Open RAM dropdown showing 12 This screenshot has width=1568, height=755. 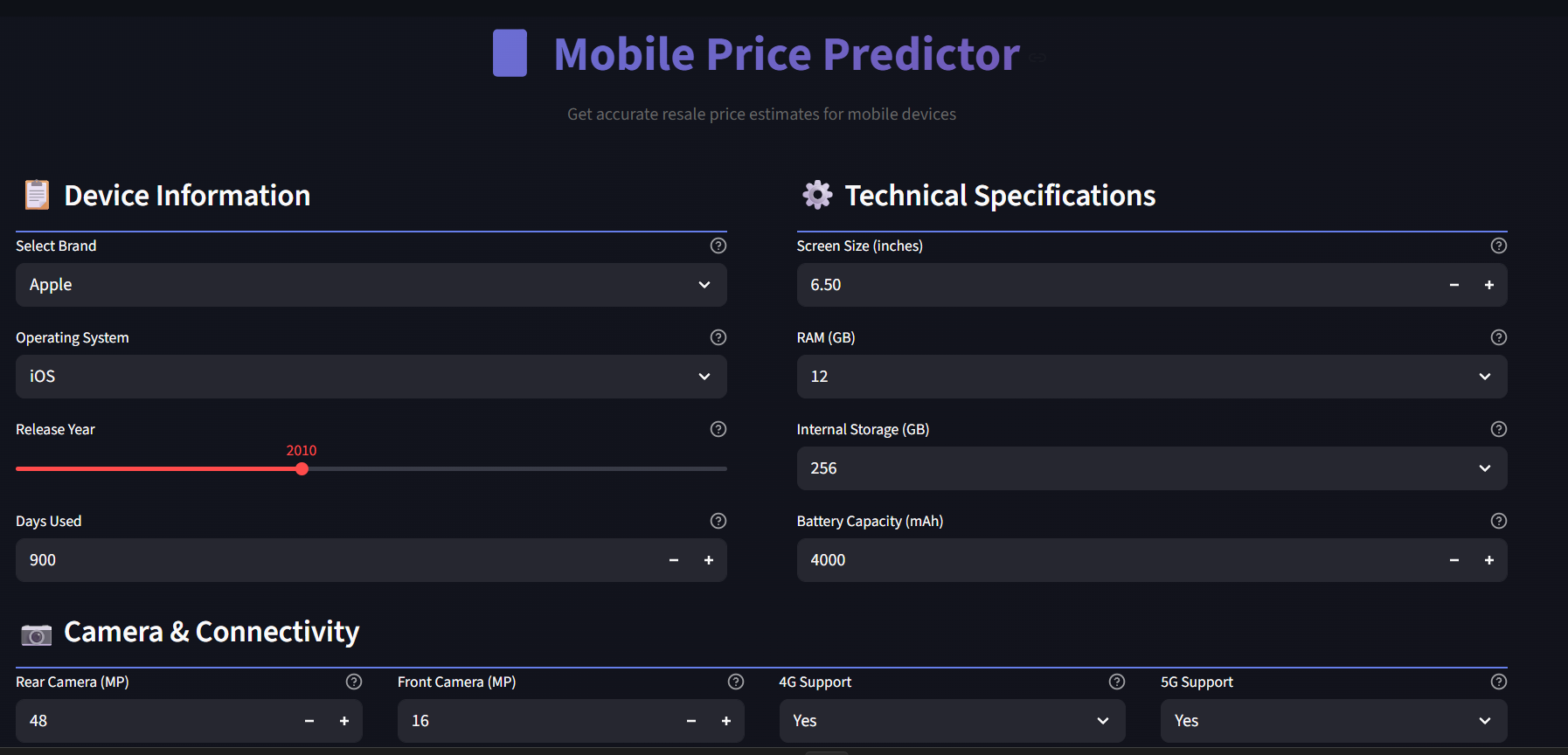click(x=1152, y=377)
